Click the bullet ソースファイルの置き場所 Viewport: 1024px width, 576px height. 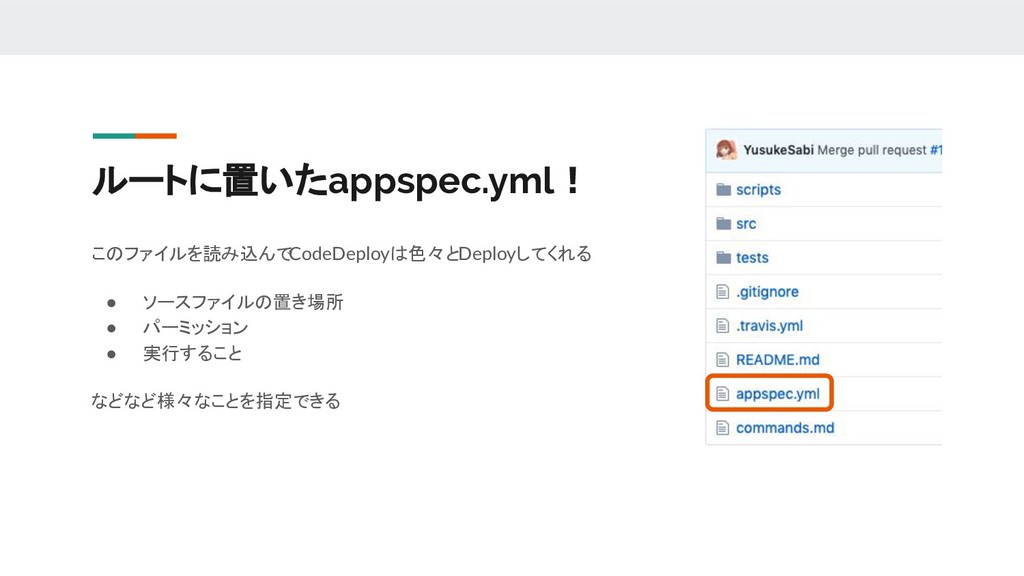(243, 302)
